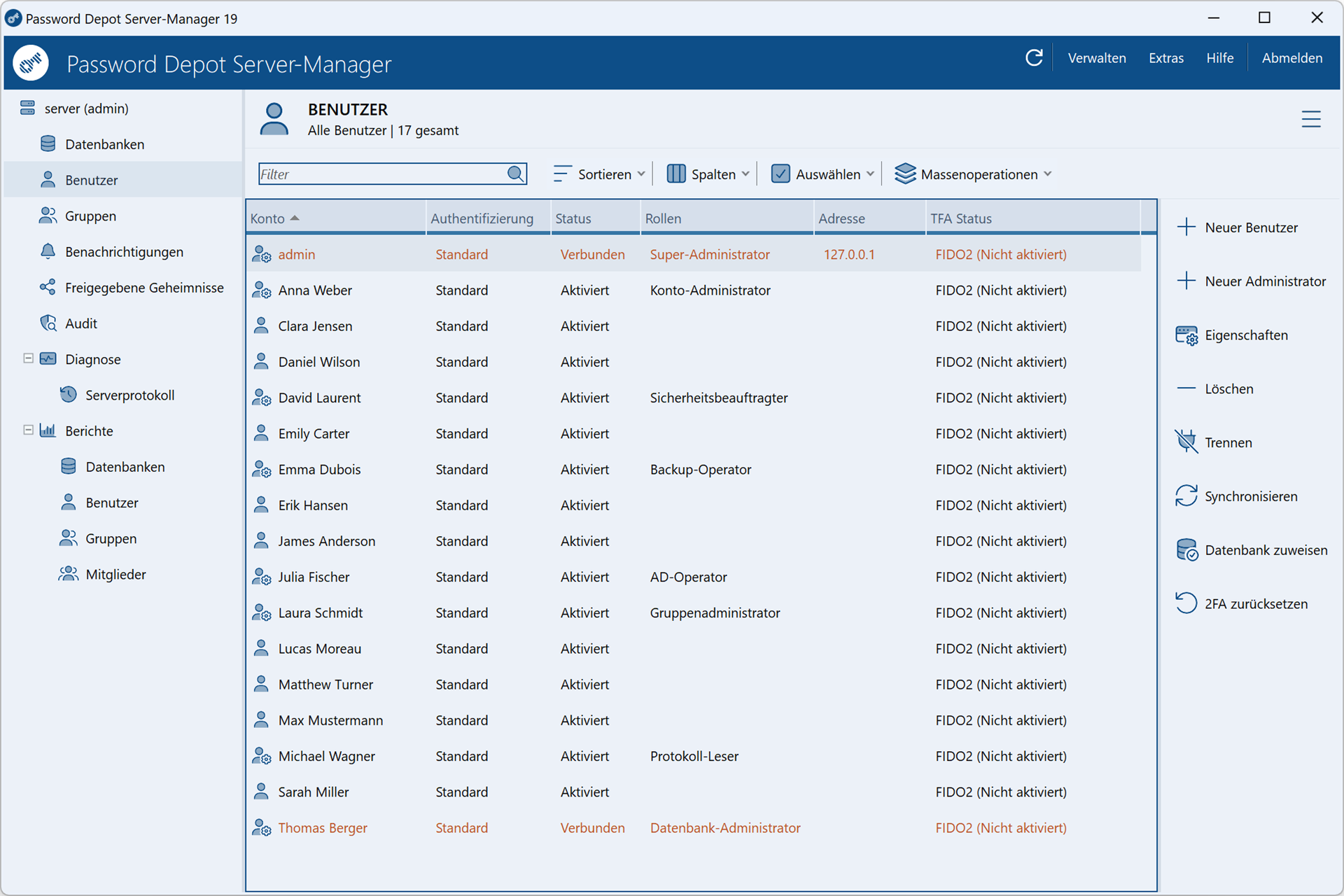Click the 2FA zurücksetzen label
Screen dimensions: 1344x896
(1256, 603)
